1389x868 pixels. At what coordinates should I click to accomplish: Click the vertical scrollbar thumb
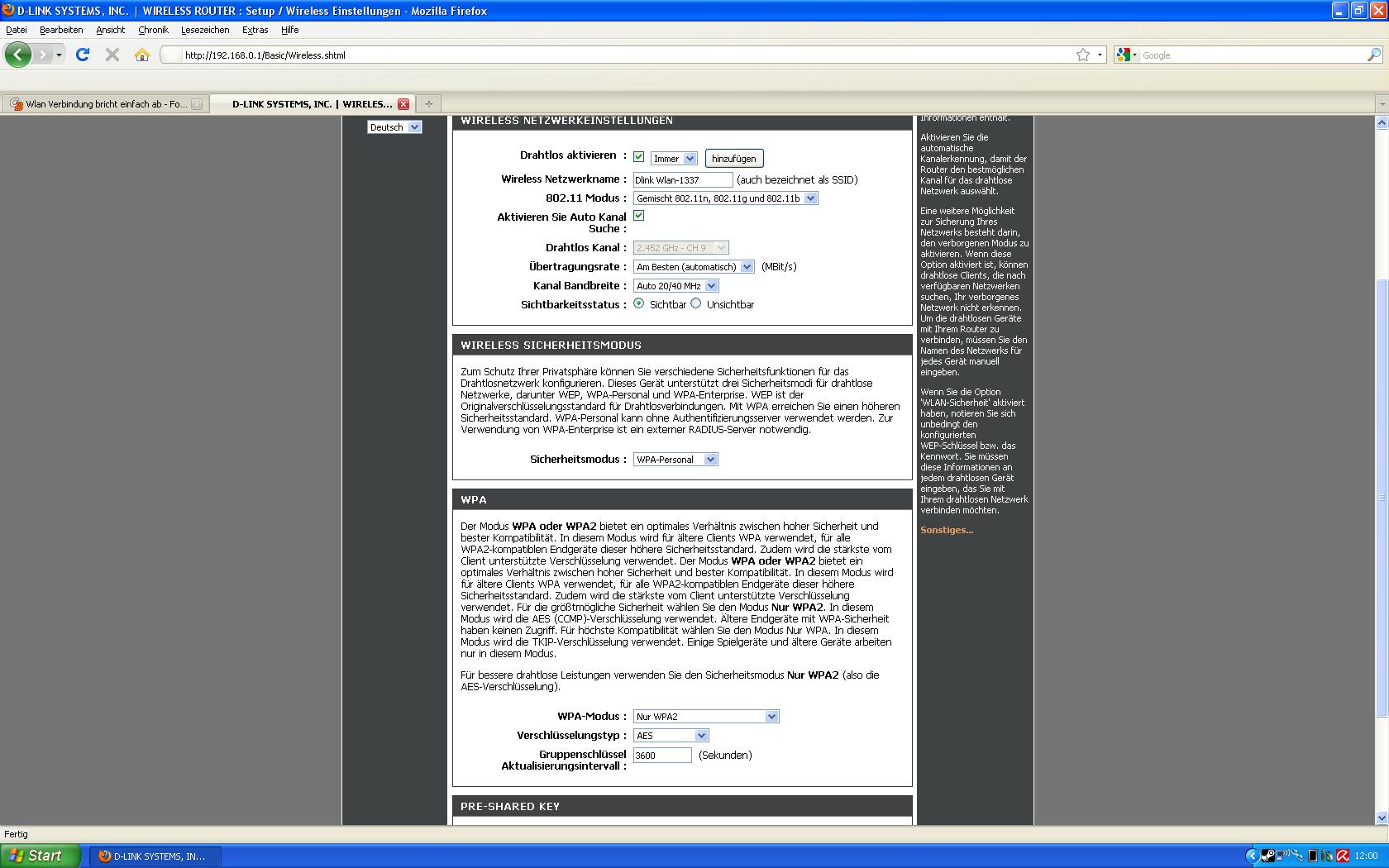click(1382, 498)
